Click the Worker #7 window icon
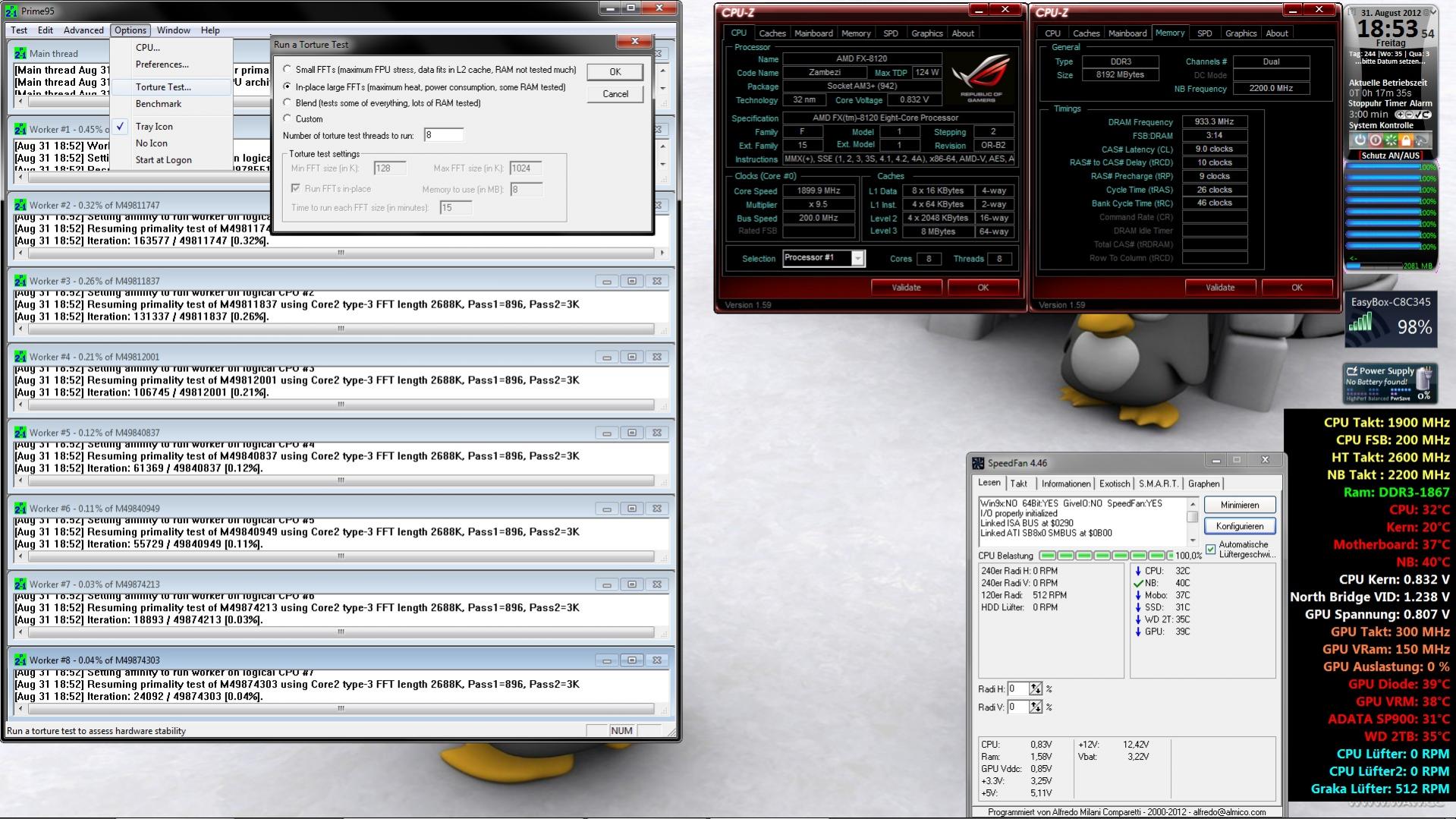Image resolution: width=1456 pixels, height=819 pixels. (20, 584)
